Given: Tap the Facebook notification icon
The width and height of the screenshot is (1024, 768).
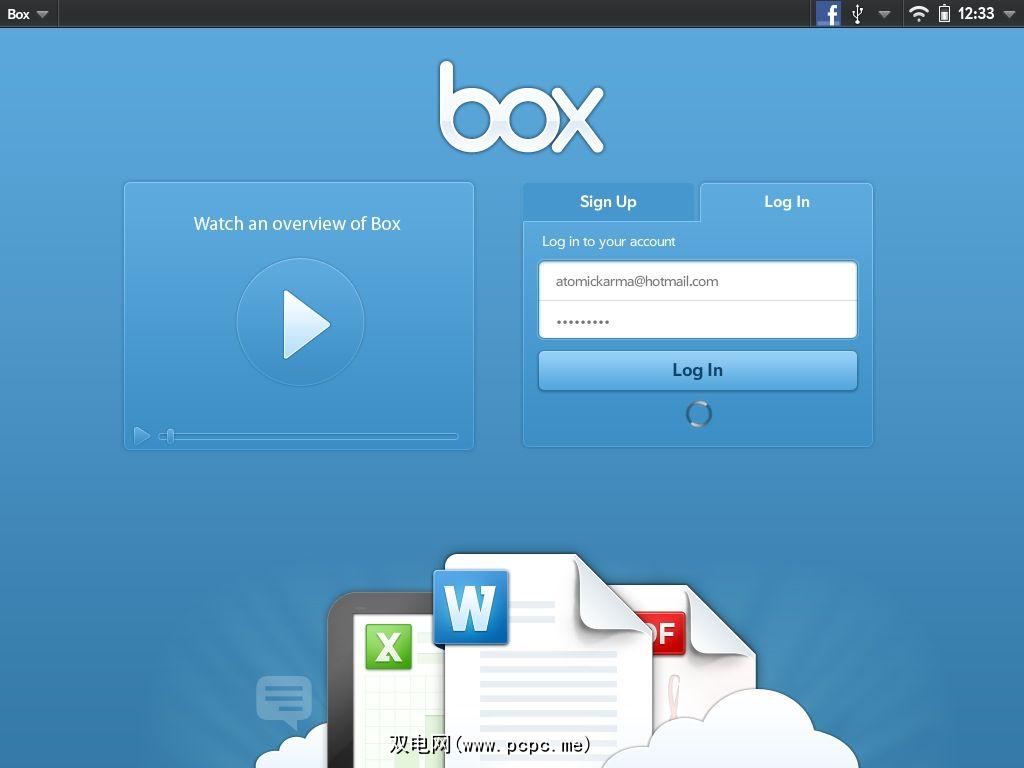Looking at the screenshot, I should click(828, 14).
